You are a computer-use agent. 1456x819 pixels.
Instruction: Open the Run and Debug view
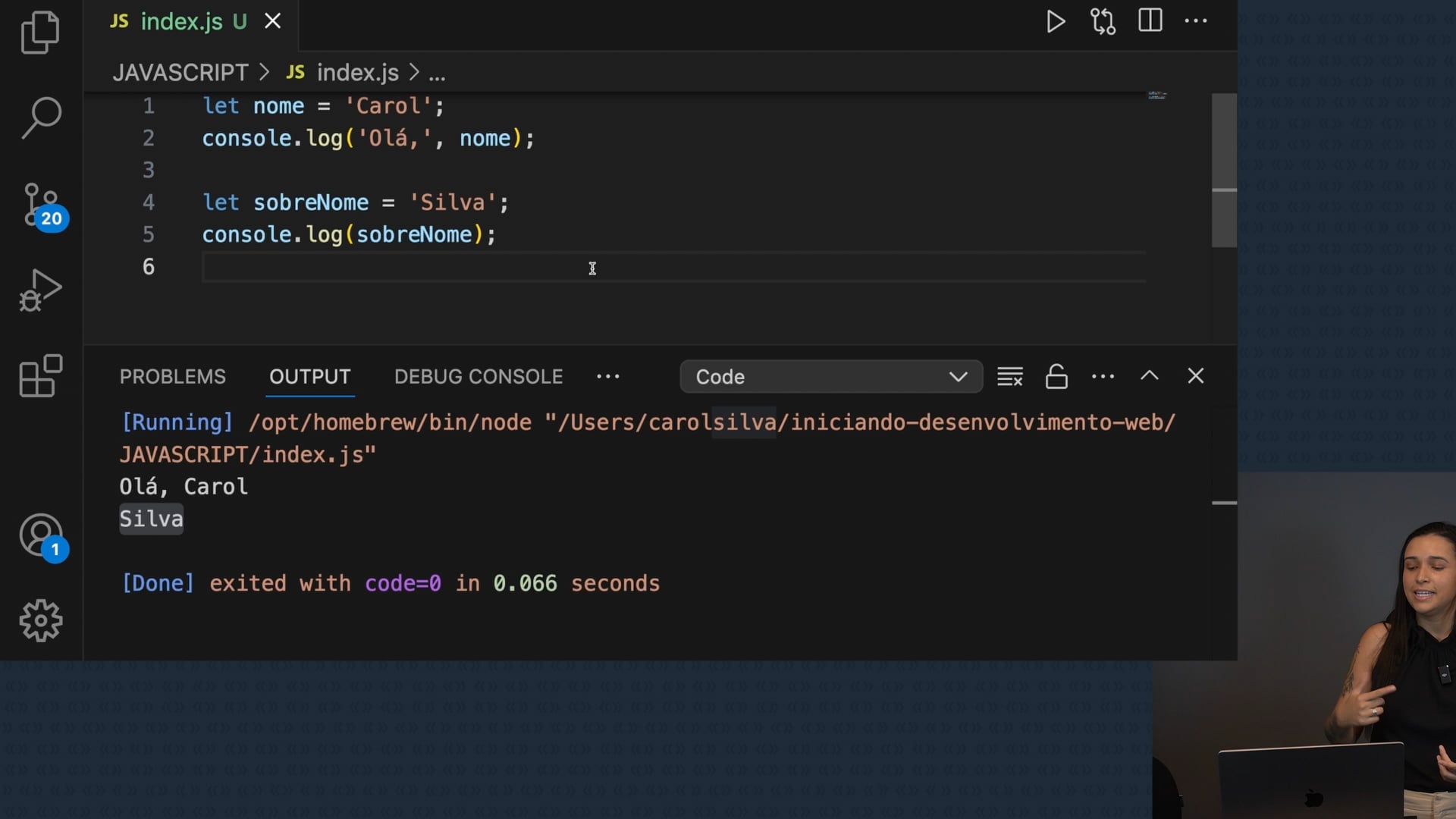[40, 290]
